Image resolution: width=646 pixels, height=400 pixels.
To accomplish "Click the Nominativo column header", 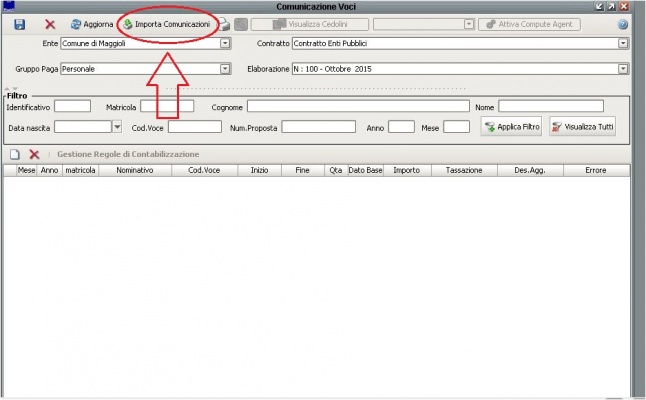I will [x=135, y=170].
